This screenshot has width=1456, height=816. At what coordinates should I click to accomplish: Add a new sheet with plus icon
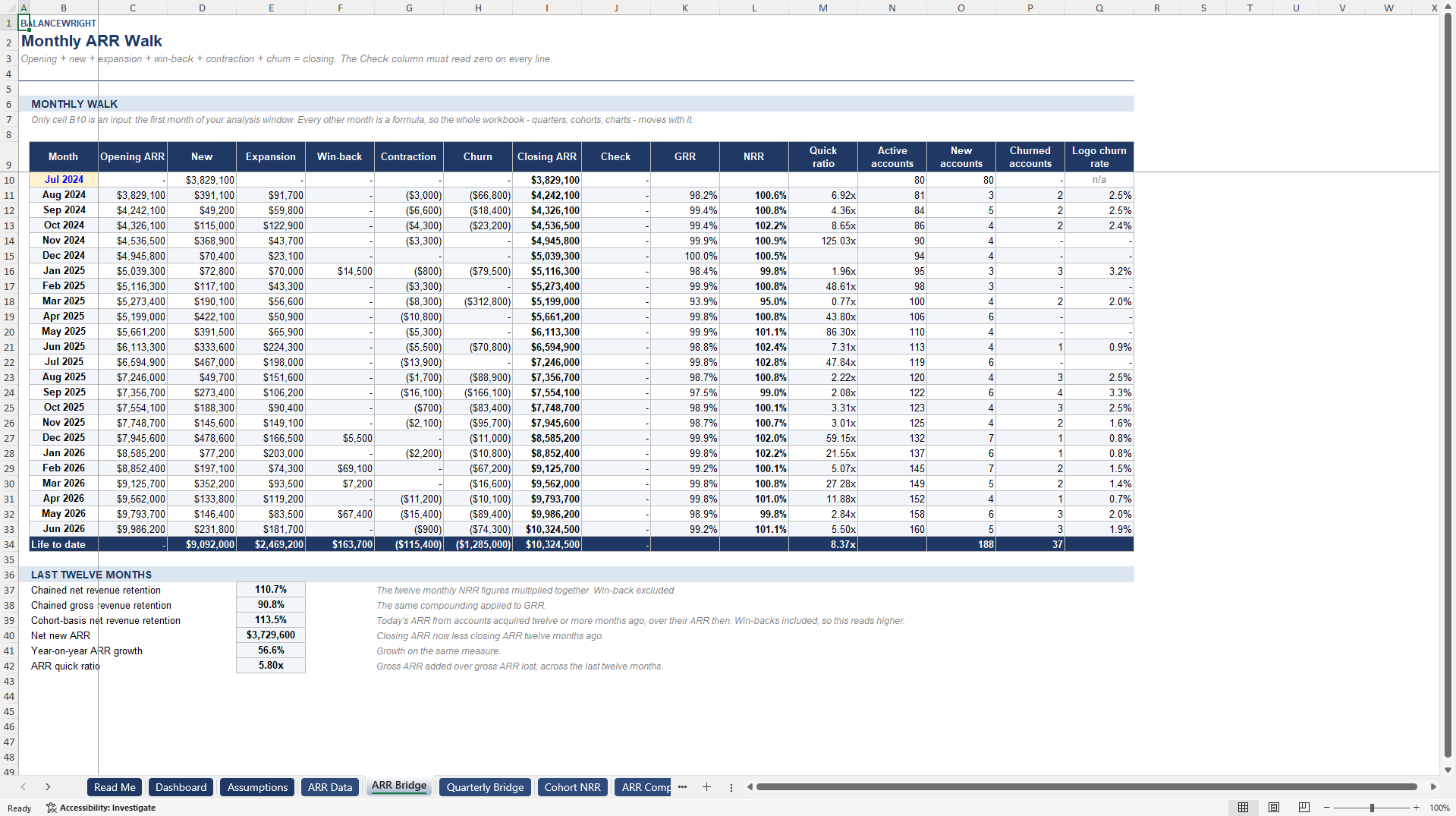[706, 787]
